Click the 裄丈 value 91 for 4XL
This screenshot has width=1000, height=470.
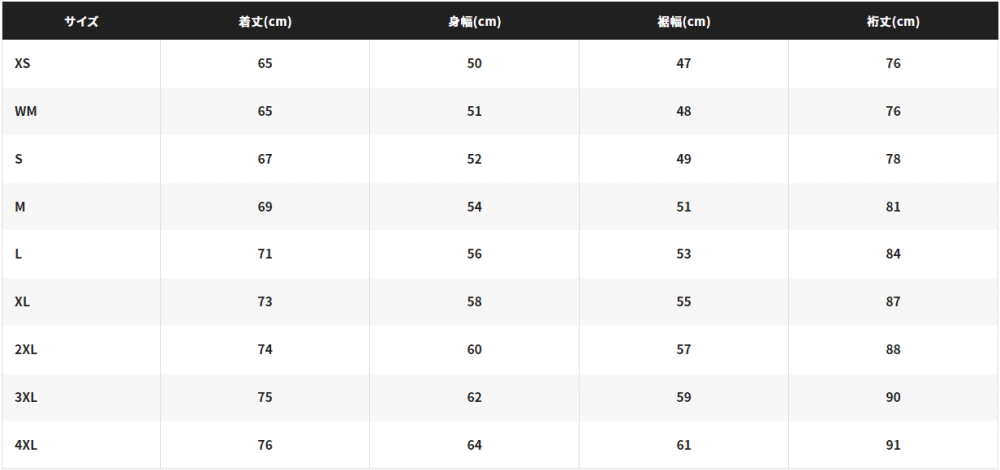coord(893,445)
